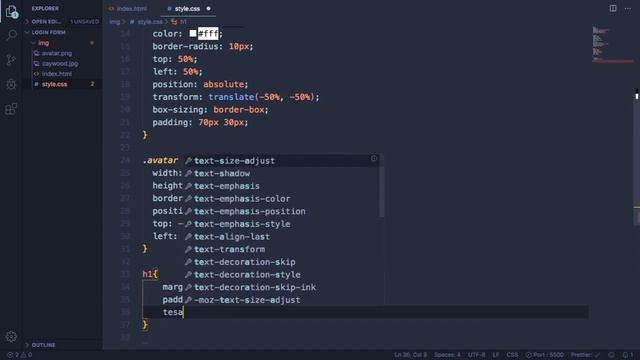This screenshot has width=640, height=360.
Task: Select the -moz-text-size-adjust suggestion
Action: pos(282,300)
